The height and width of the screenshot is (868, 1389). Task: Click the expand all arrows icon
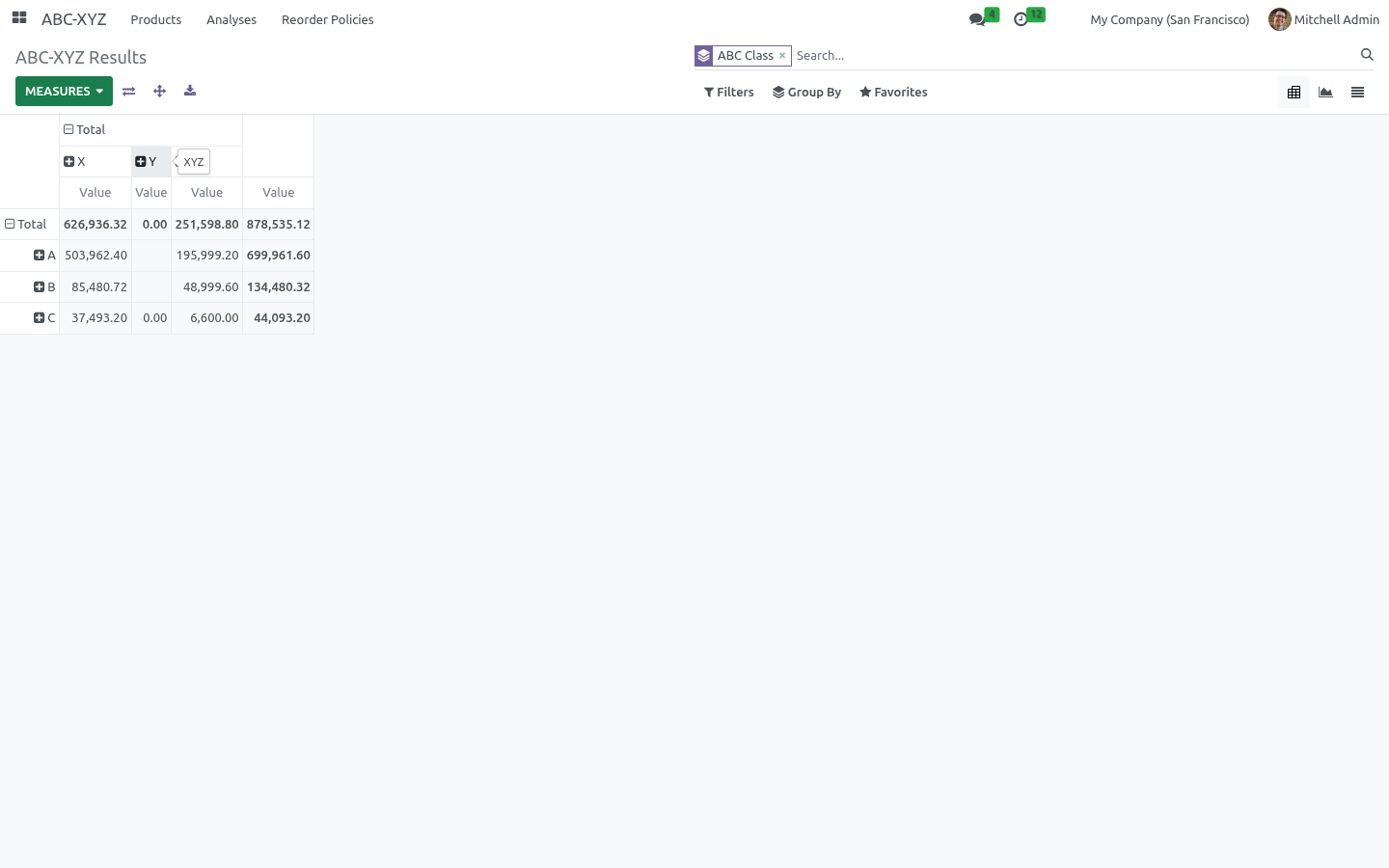[x=159, y=91]
